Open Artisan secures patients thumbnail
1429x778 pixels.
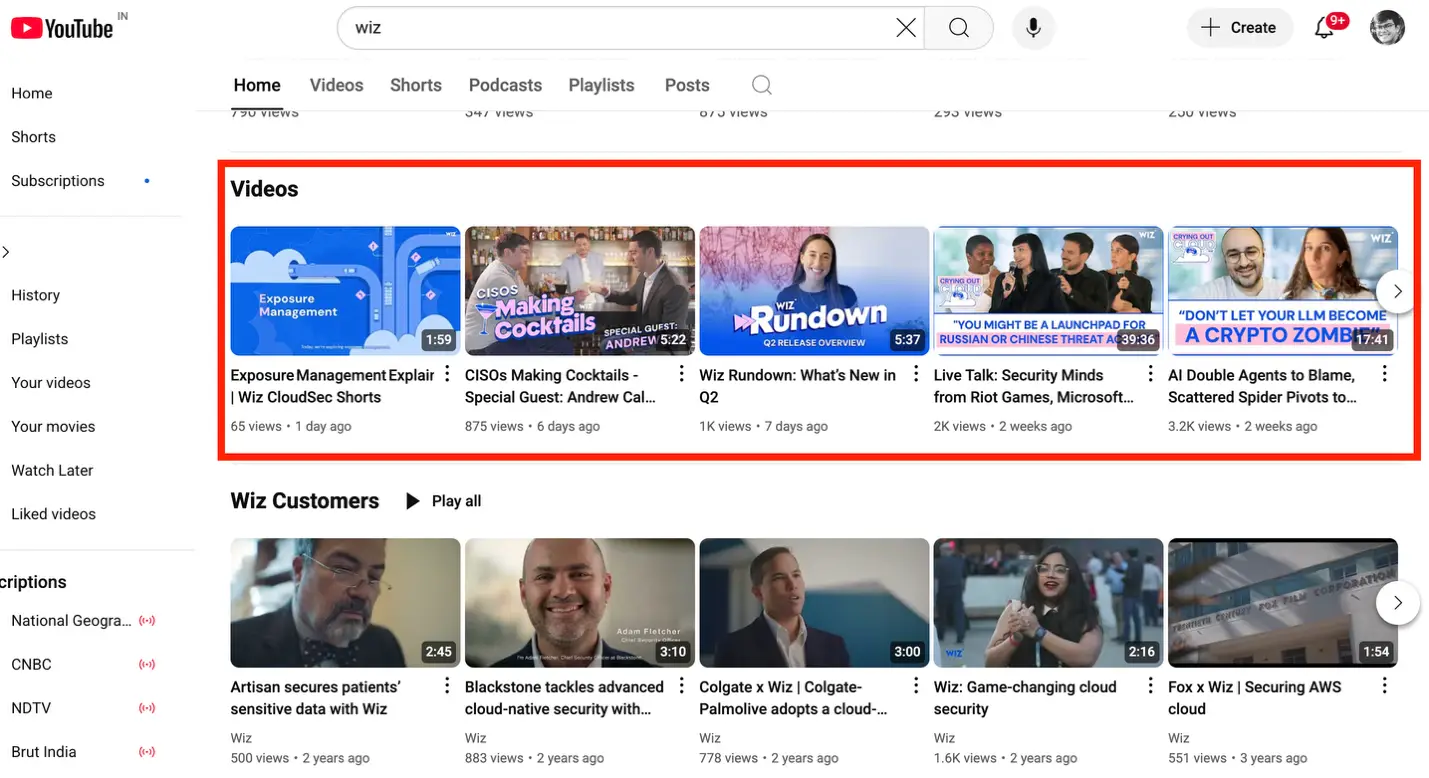pyautogui.click(x=345, y=603)
